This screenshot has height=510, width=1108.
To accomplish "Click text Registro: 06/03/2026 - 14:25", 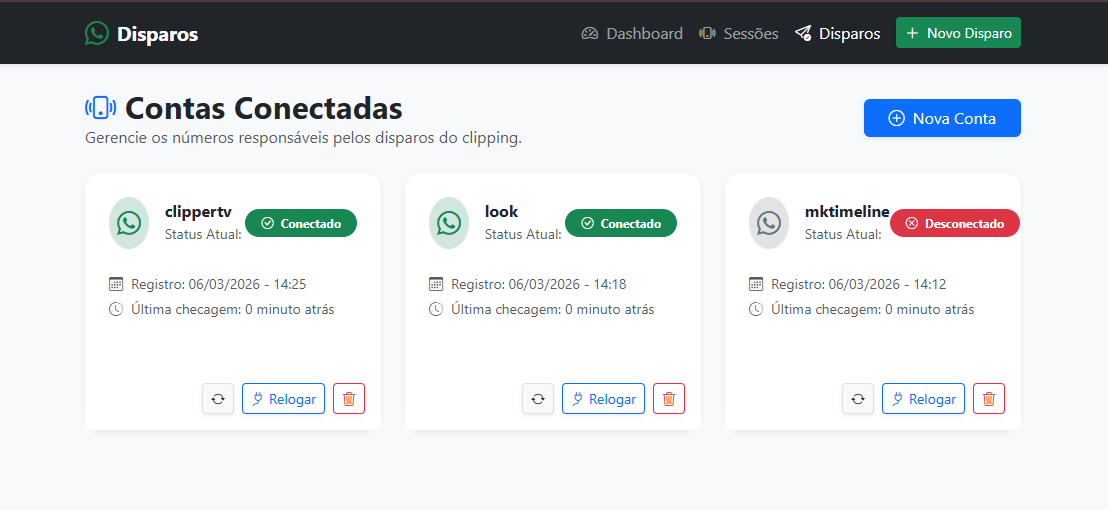I will tap(218, 284).
